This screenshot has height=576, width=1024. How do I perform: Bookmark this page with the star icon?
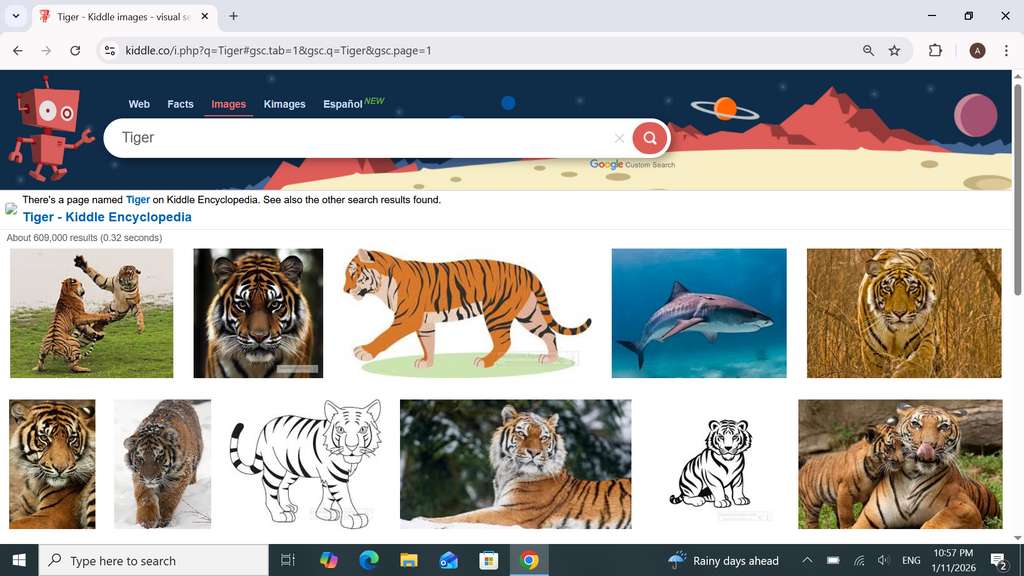click(894, 50)
